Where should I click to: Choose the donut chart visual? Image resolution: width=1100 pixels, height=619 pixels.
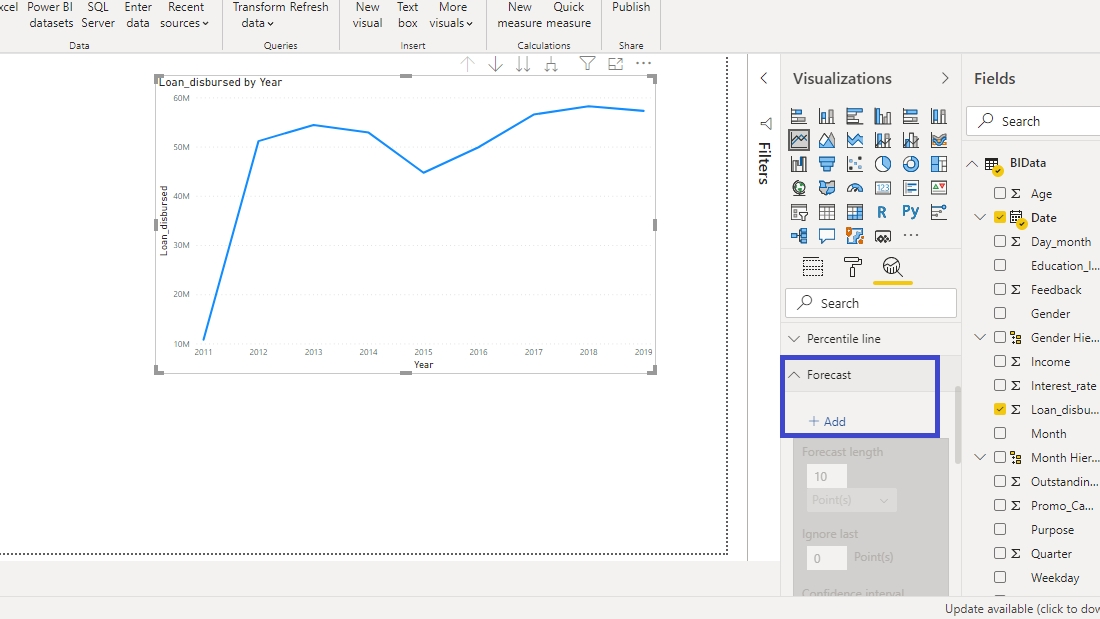tap(910, 164)
